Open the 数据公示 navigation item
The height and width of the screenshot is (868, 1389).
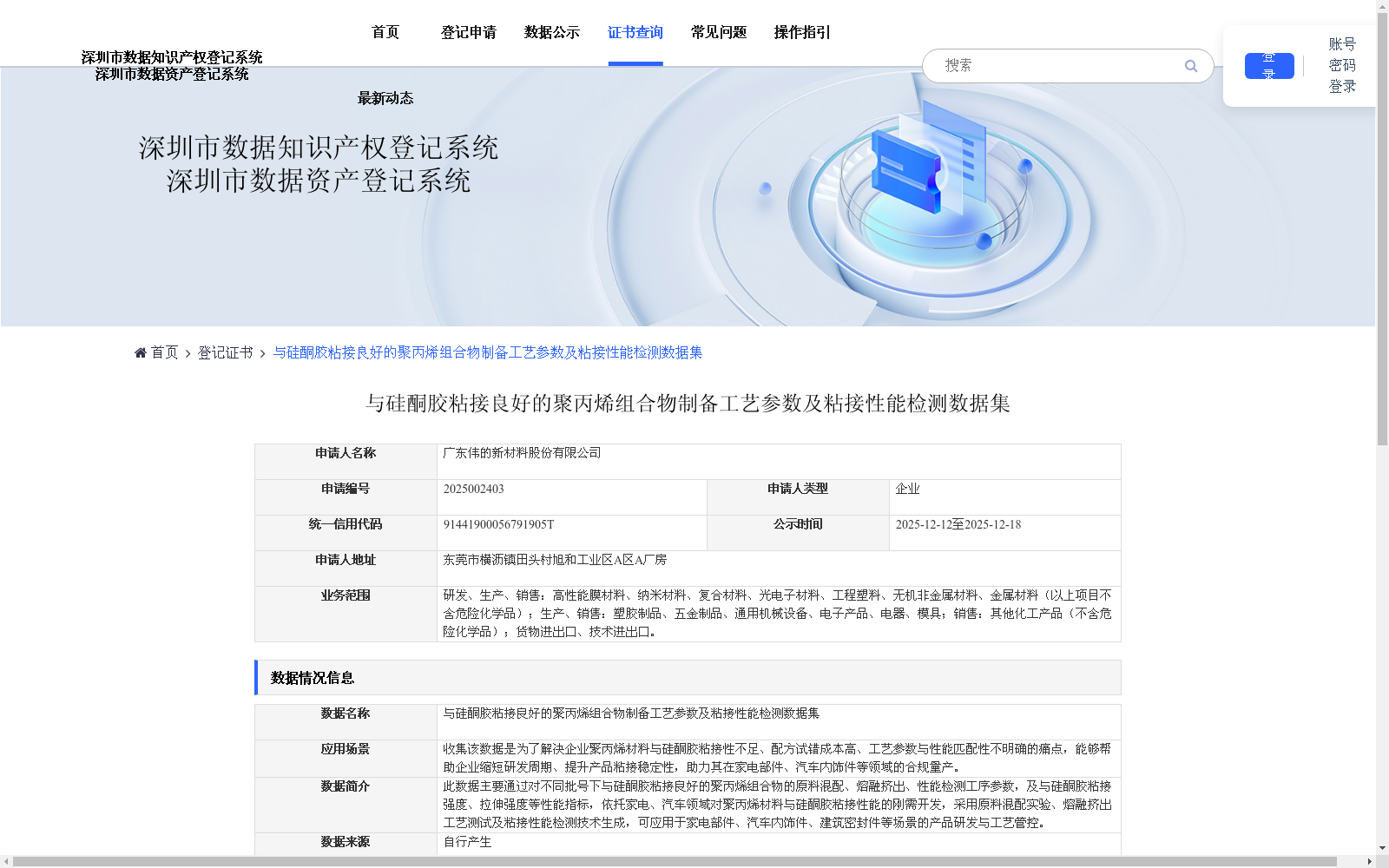coord(552,32)
